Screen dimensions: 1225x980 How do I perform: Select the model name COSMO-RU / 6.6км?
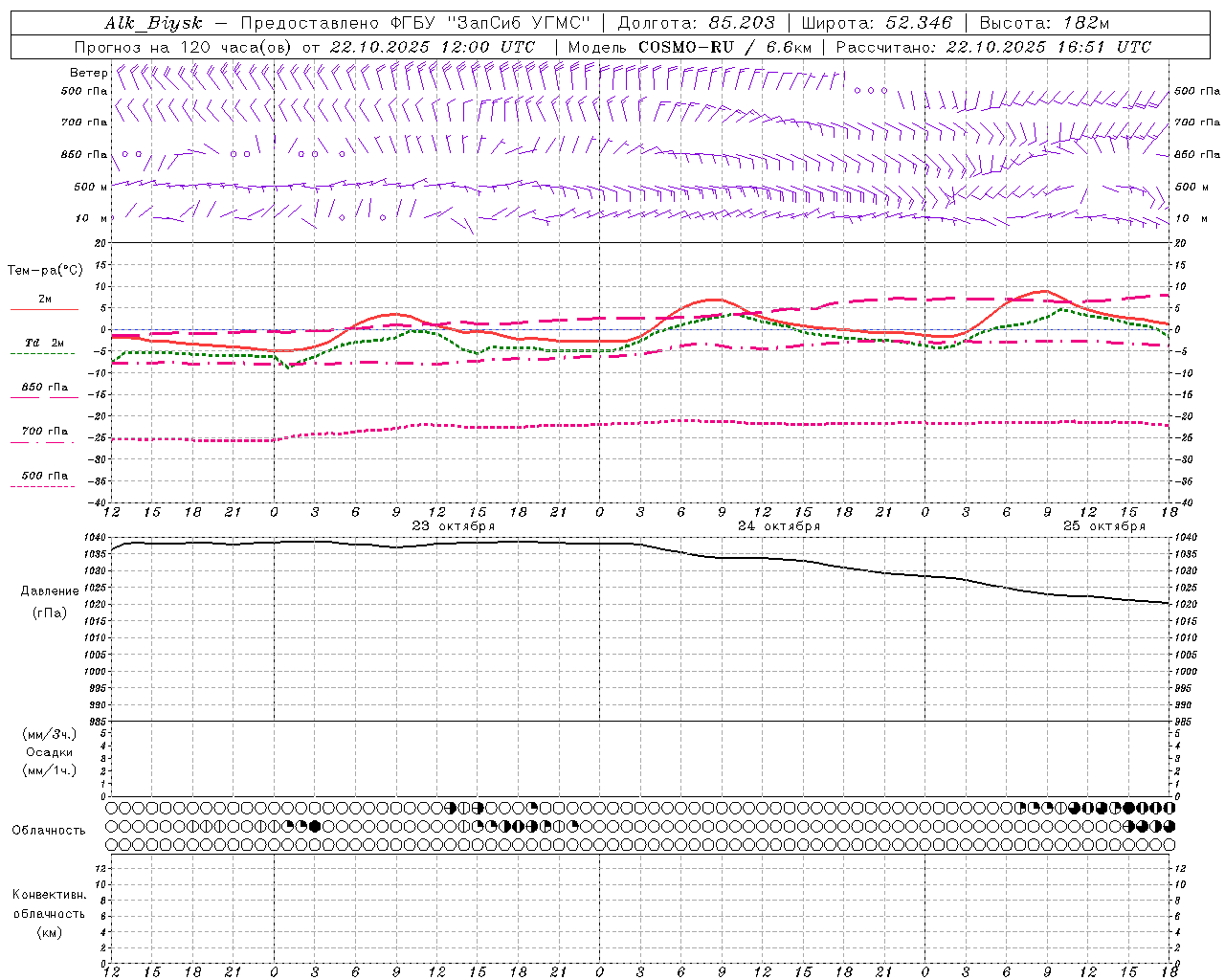tap(724, 47)
